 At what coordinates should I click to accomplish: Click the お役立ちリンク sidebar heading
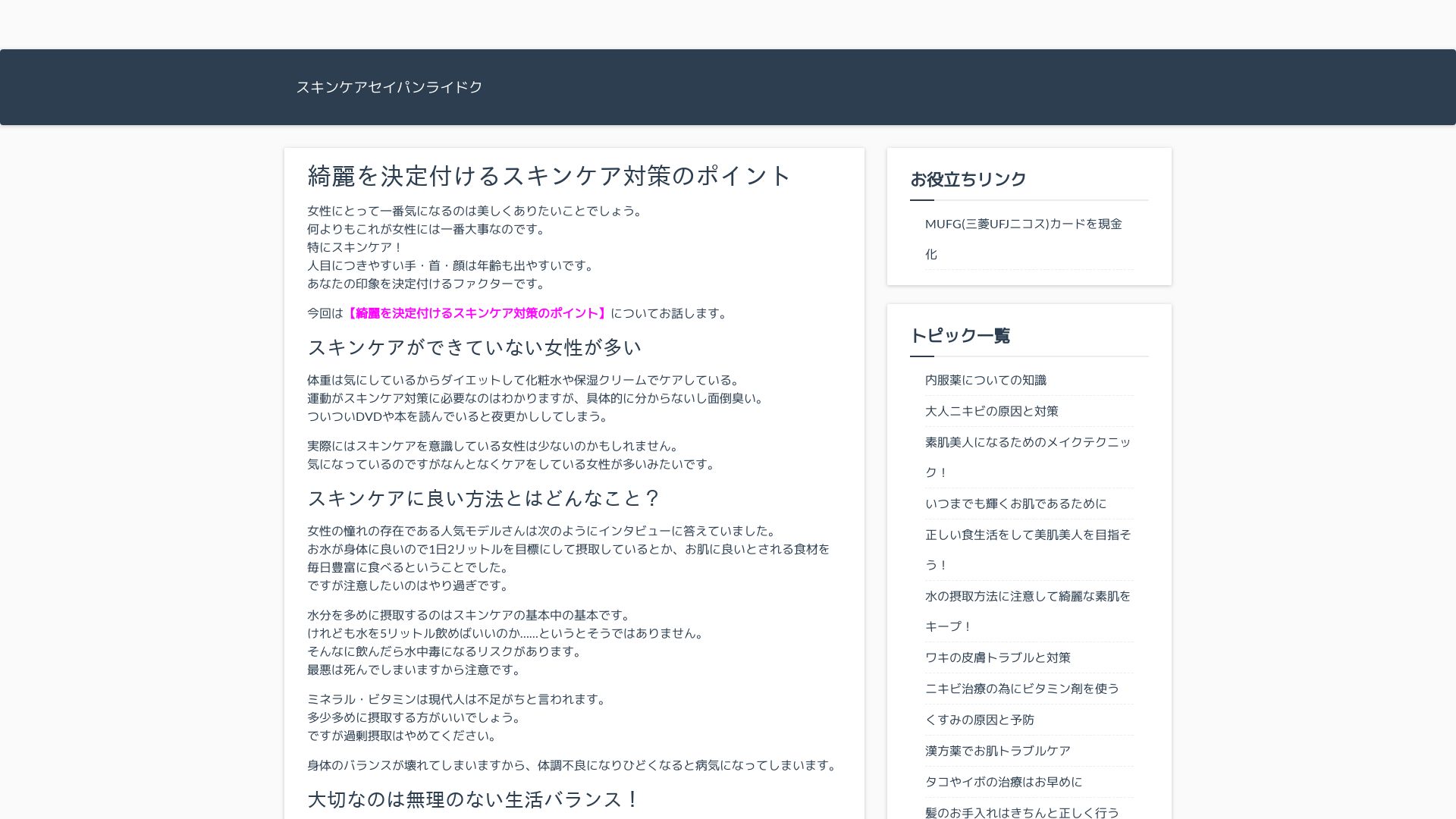point(968,180)
